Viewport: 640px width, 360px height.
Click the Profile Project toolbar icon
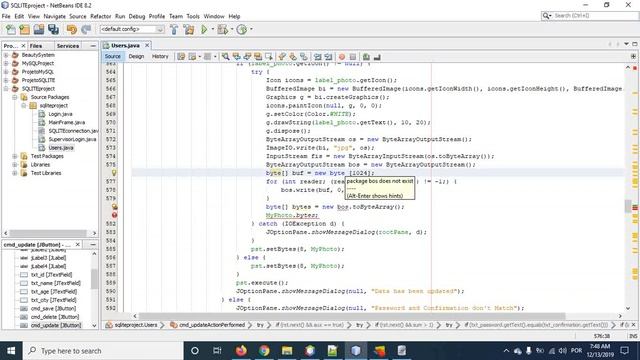tap(242, 29)
